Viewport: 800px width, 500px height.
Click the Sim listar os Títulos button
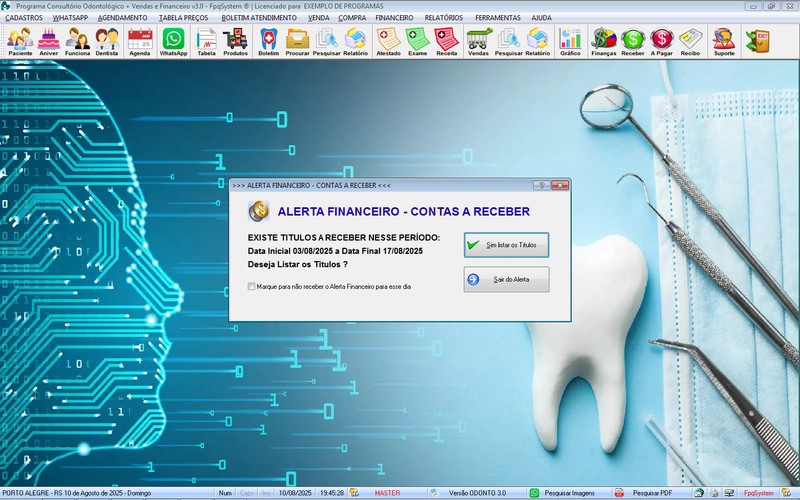(x=506, y=245)
